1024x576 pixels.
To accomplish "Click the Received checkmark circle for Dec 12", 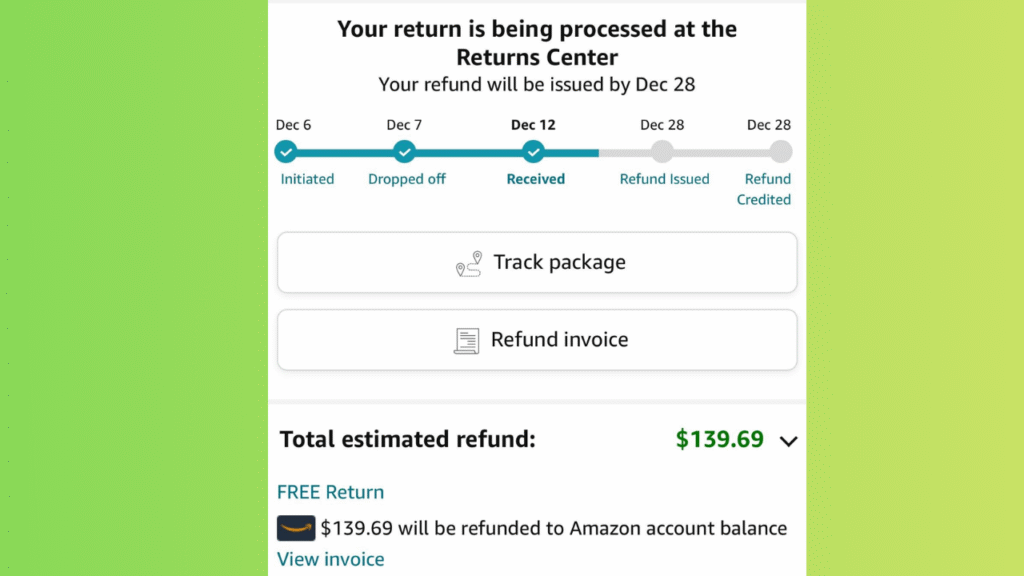I will pos(533,152).
